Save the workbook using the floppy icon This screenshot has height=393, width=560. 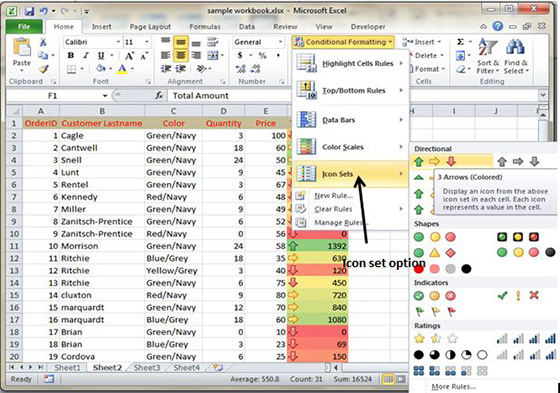(x=29, y=11)
